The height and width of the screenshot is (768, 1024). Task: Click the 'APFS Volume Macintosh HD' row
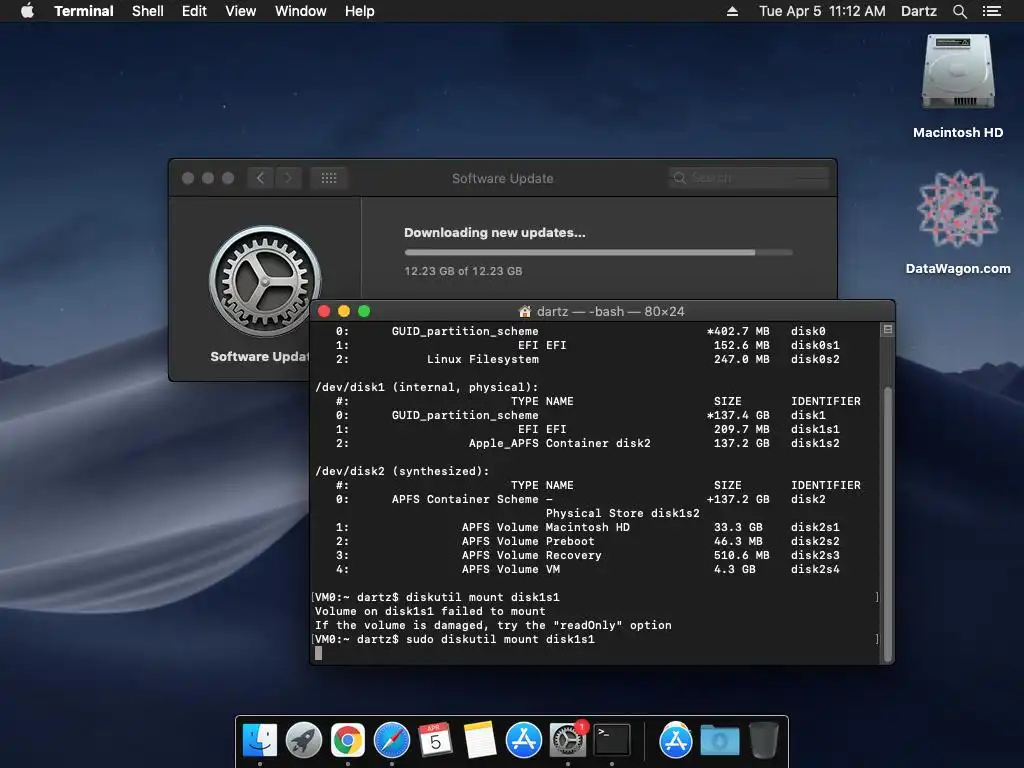tap(587, 527)
